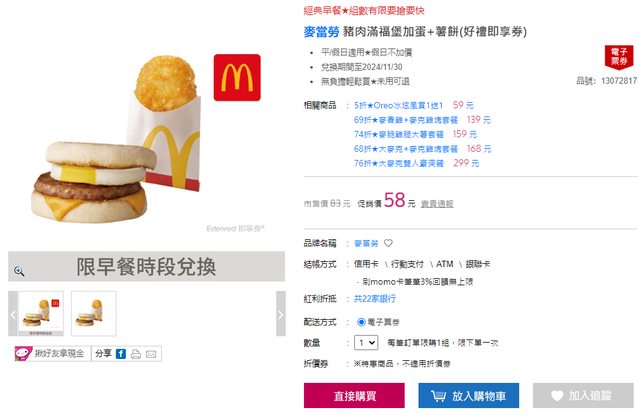
Task: Click the email envelope share icon
Action: [151, 354]
